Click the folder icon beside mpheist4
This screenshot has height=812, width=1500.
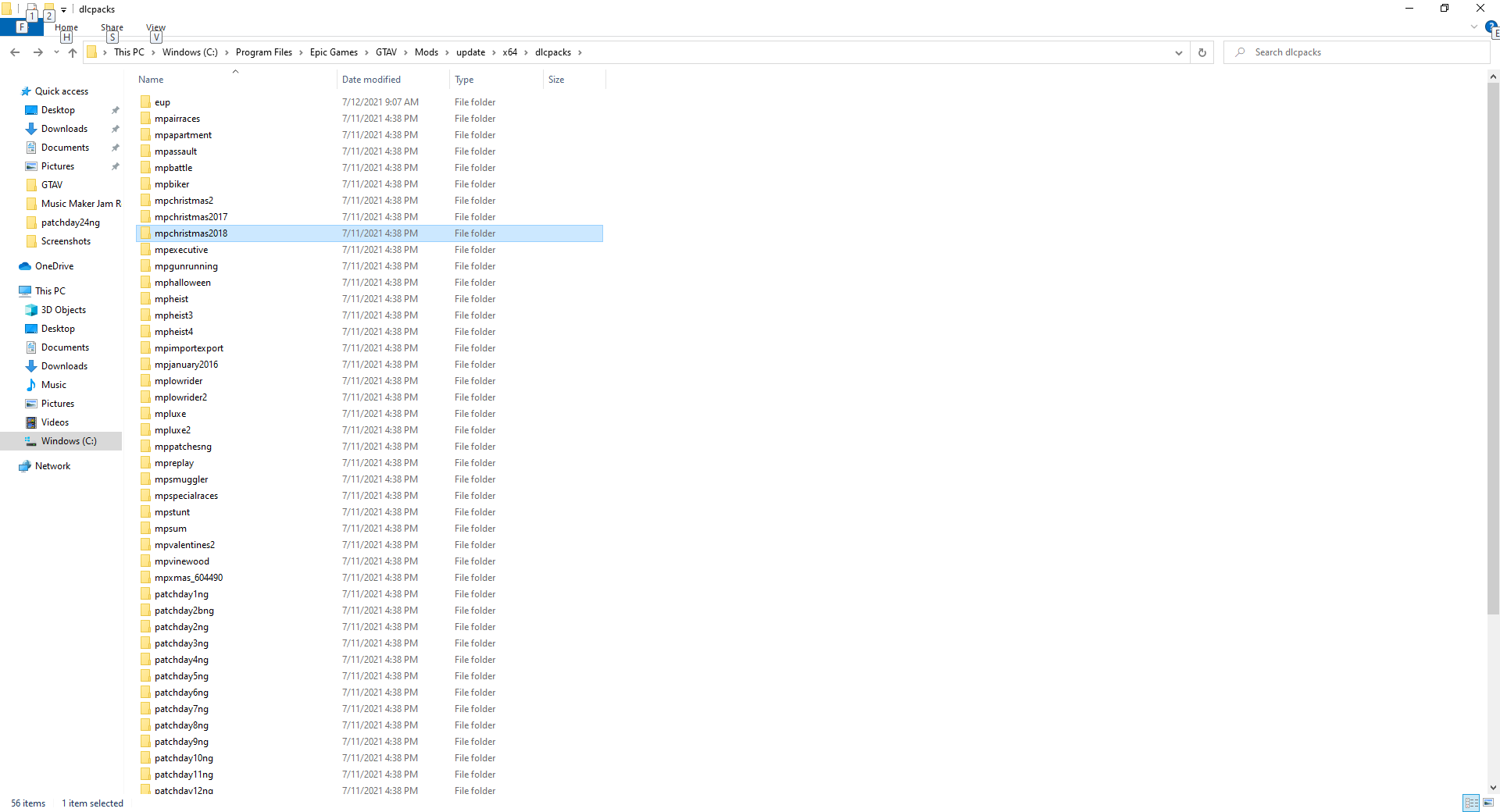point(145,331)
